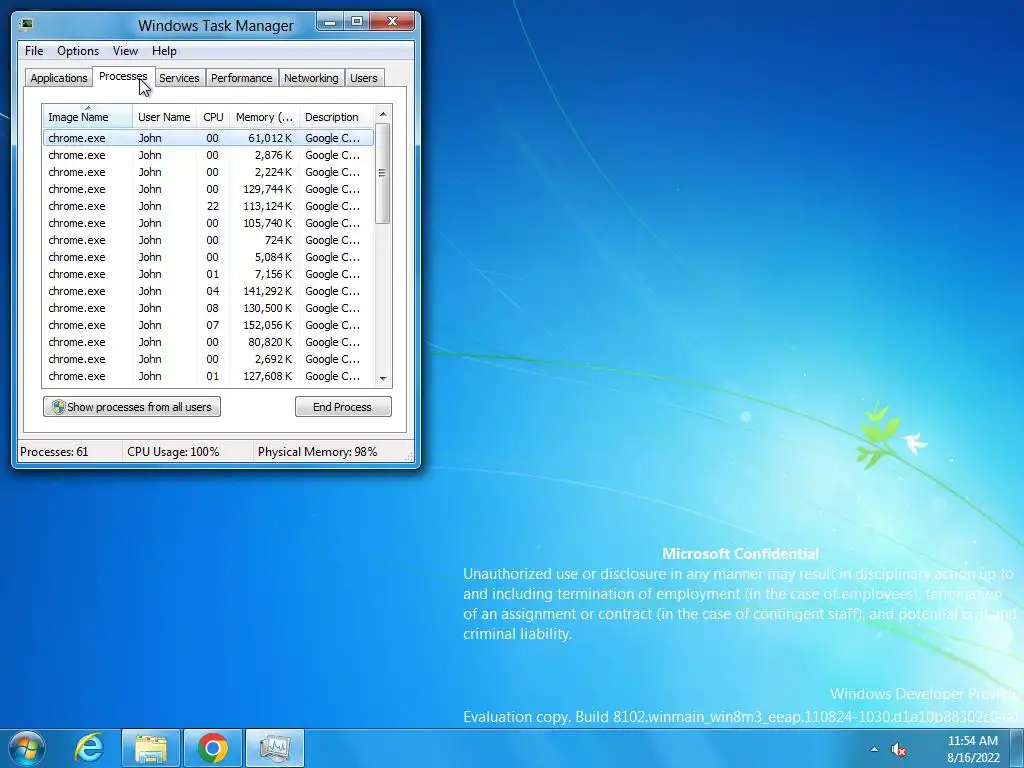
Task: Show hidden system tray icons arrow
Action: pyautogui.click(x=874, y=750)
